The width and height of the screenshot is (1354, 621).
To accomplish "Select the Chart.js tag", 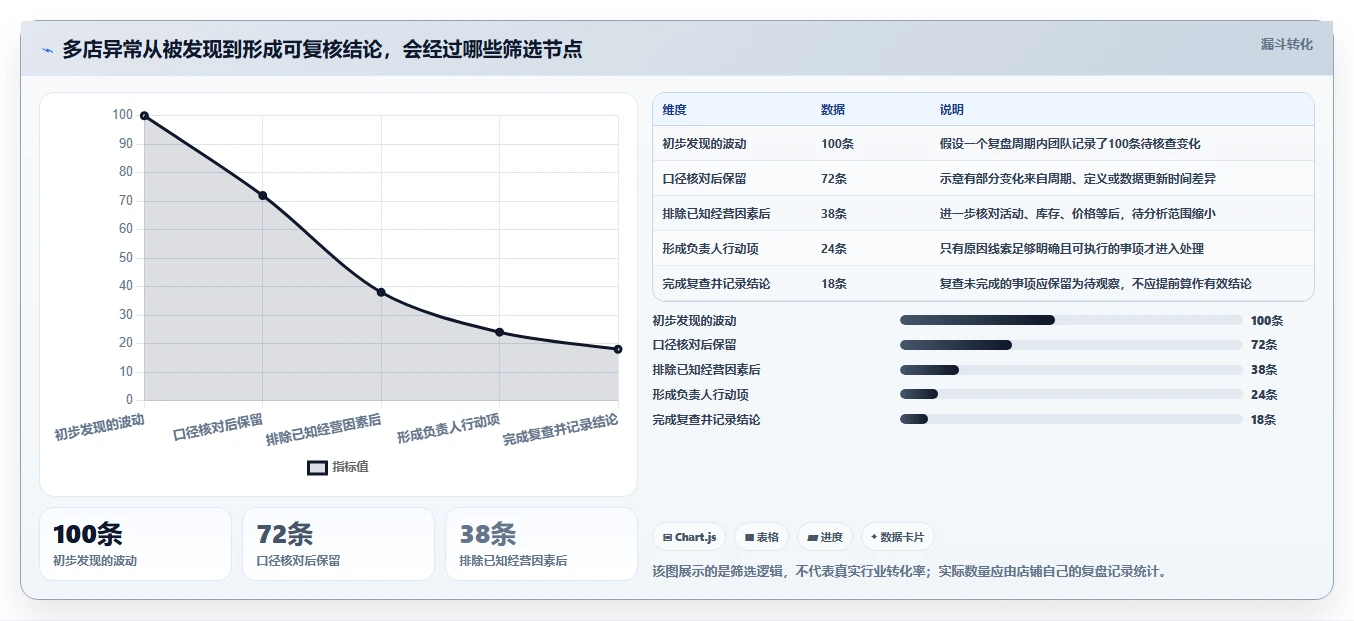I will point(690,537).
